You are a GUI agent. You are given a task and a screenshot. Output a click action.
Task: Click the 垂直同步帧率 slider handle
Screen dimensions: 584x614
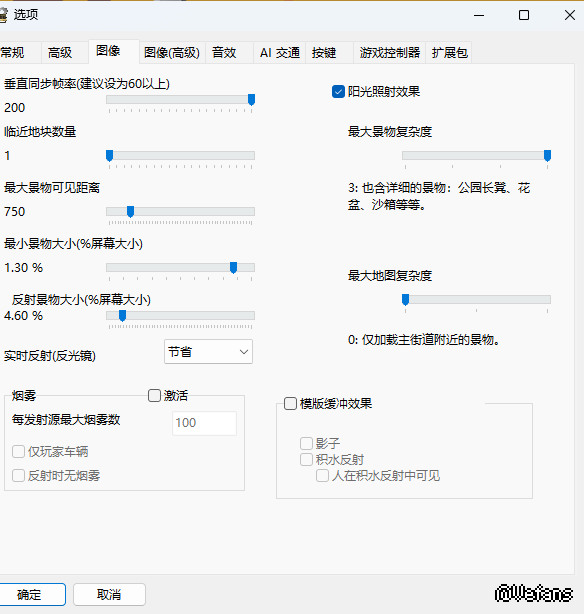(x=251, y=100)
